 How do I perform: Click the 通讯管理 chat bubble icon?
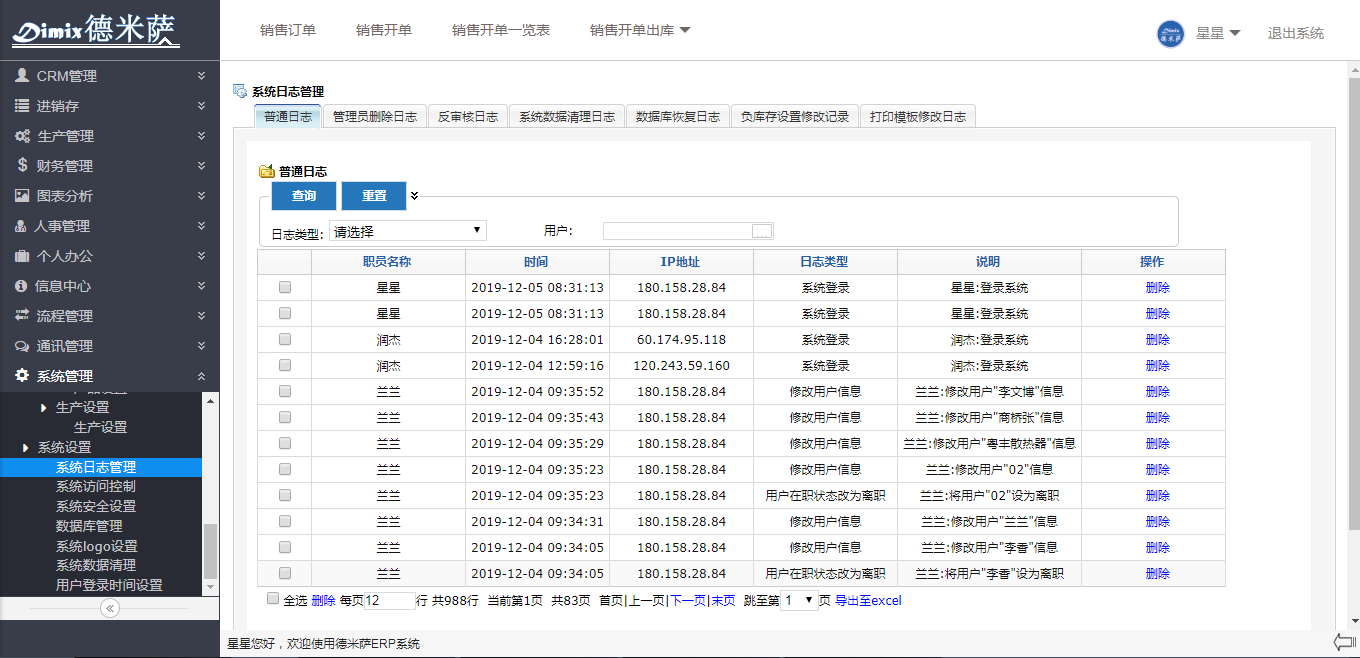tap(22, 345)
